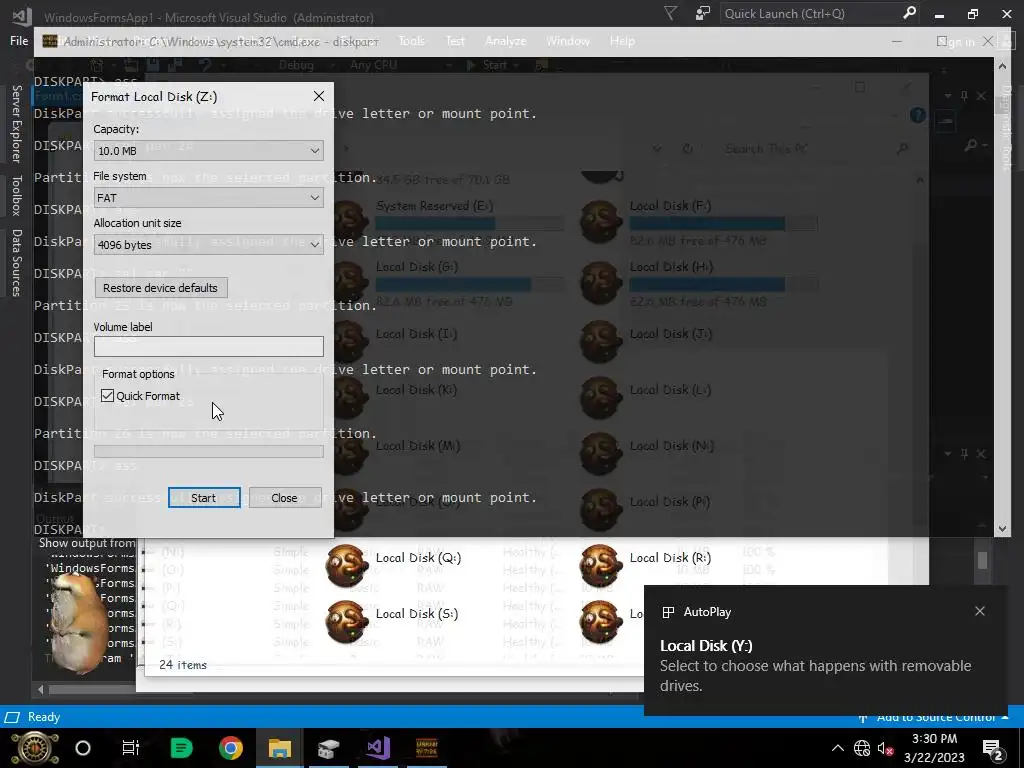
Task: Select the Local Disk (F:) drive icon
Action: coord(601,221)
